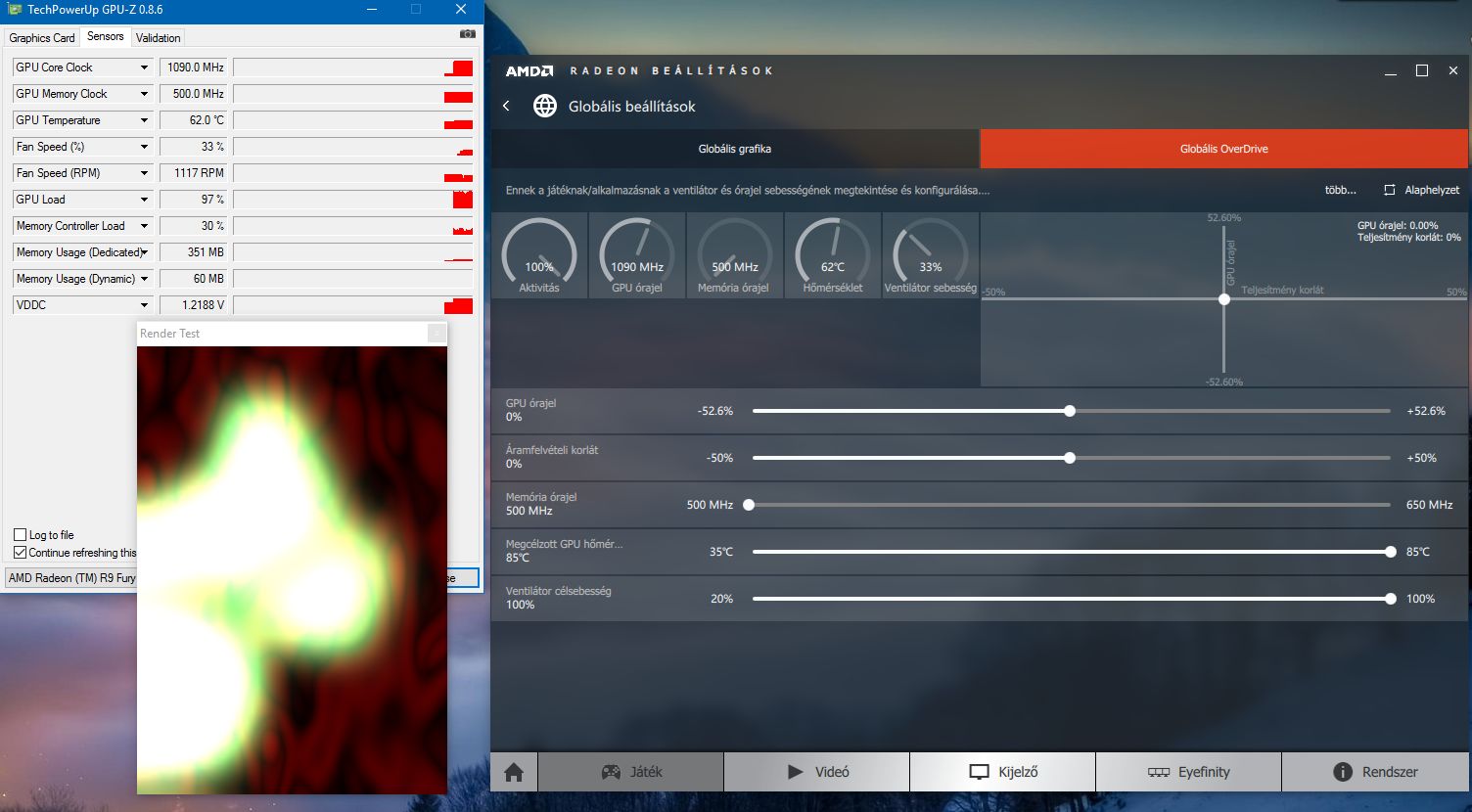
Task: Expand the Memory Usage (Dynamic) dropdown
Action: click(x=144, y=279)
